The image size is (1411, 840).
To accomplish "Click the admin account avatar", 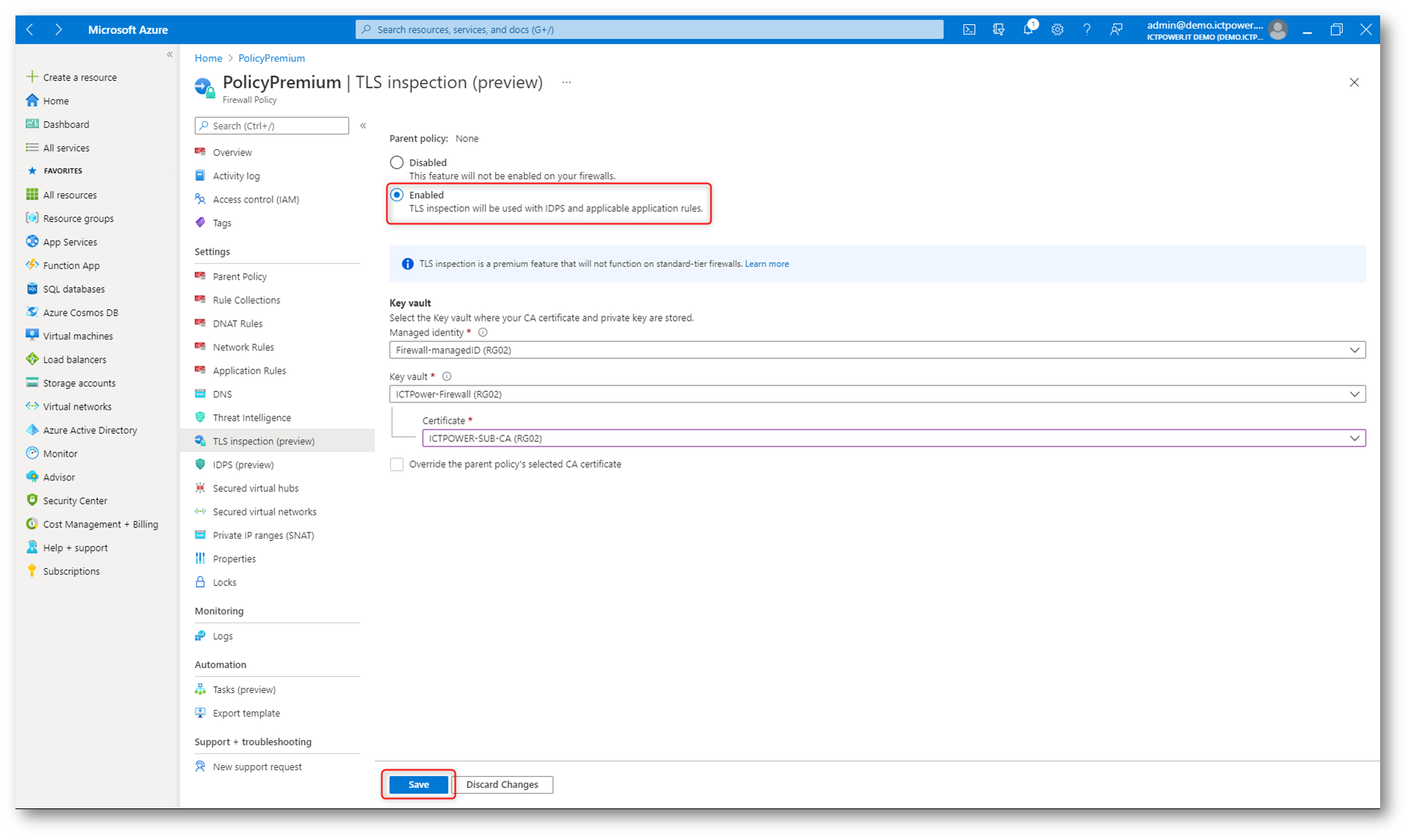I will [x=1278, y=29].
